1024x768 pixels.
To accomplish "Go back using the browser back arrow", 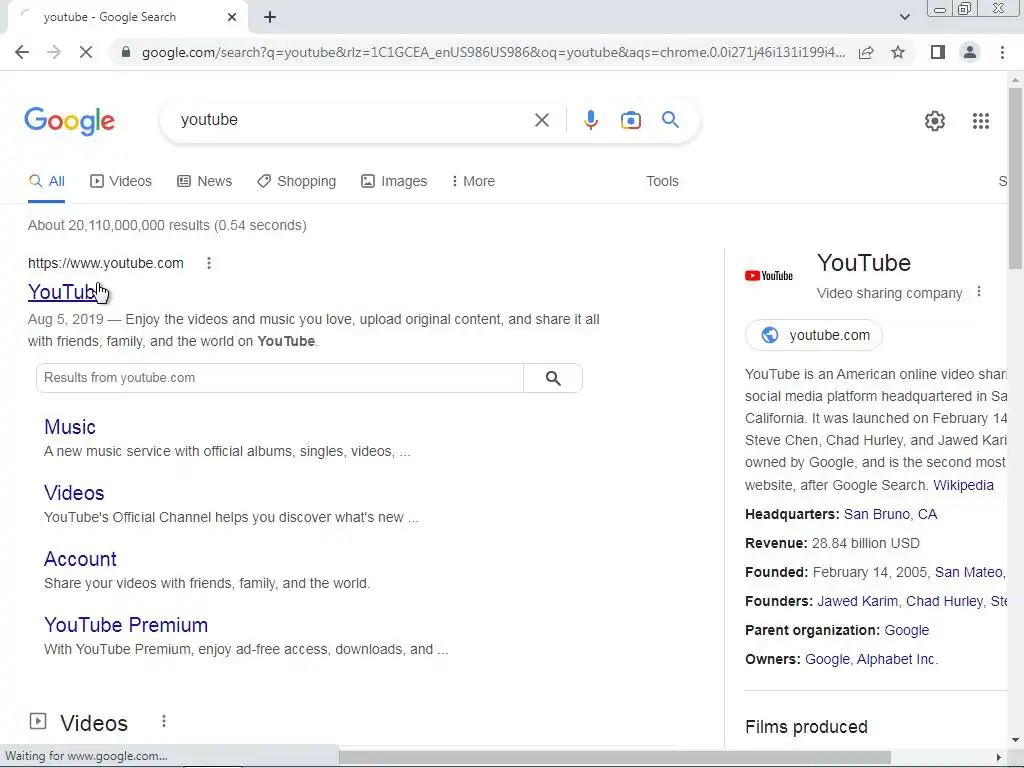I will [22, 52].
